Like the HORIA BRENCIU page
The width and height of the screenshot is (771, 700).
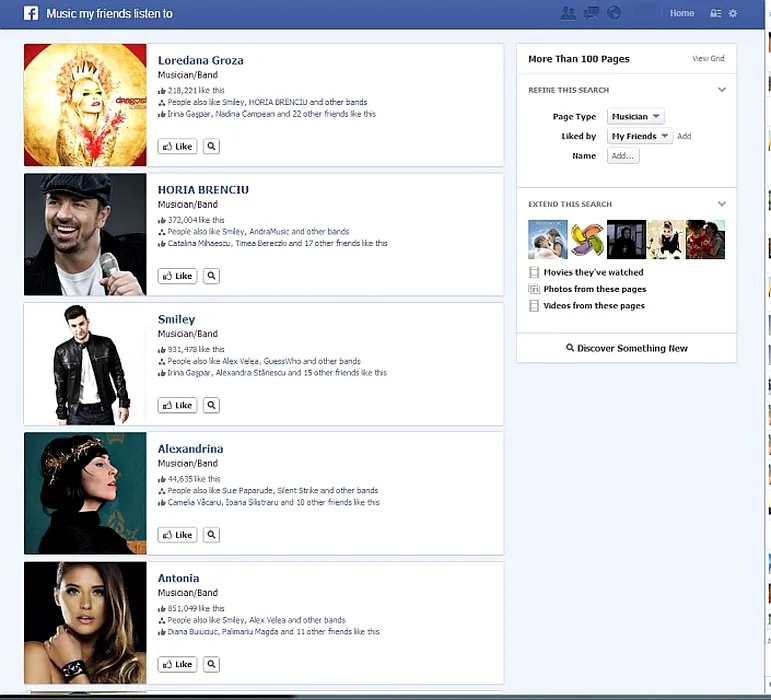point(177,276)
